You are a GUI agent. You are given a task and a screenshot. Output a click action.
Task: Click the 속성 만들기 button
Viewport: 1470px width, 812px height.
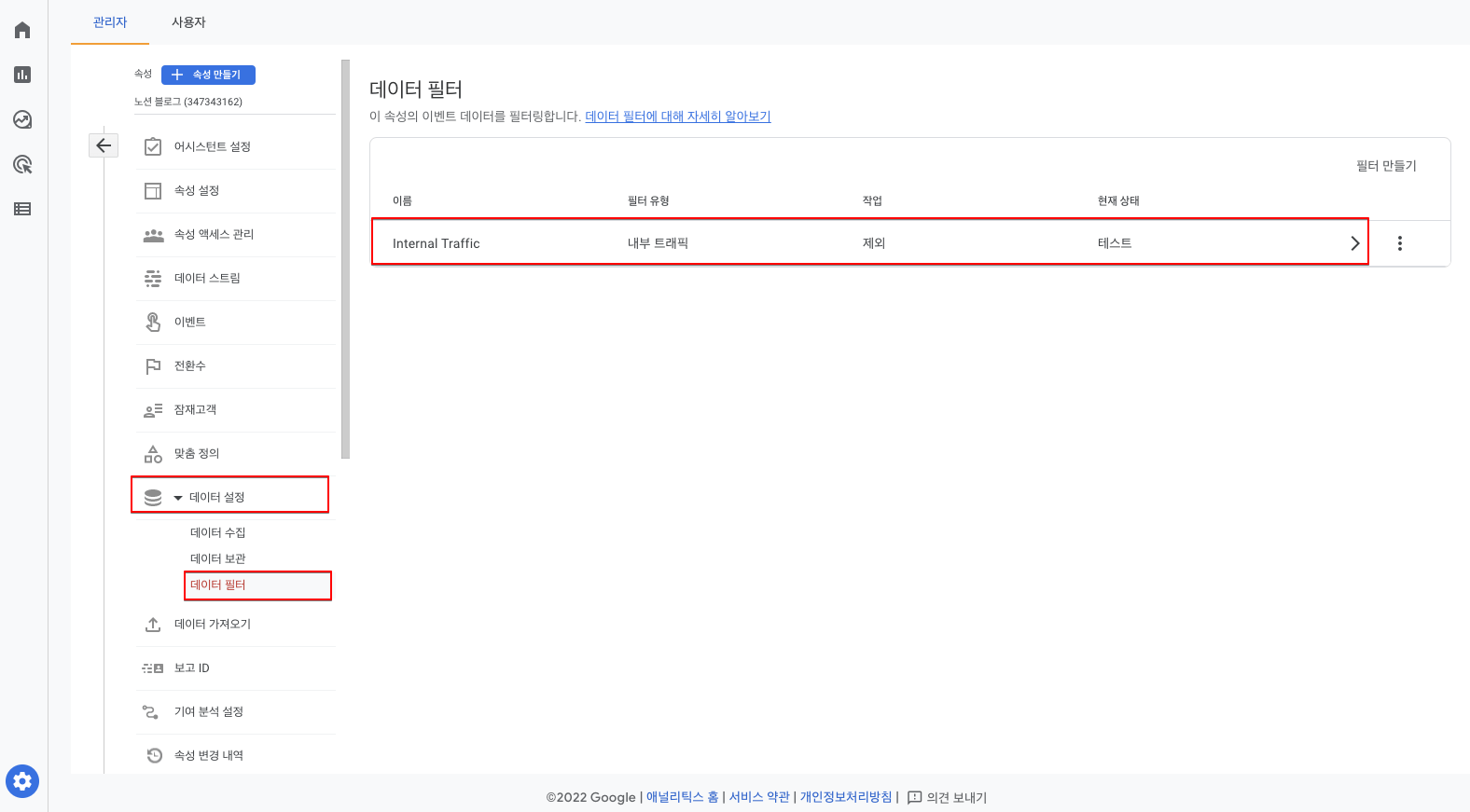tap(208, 75)
